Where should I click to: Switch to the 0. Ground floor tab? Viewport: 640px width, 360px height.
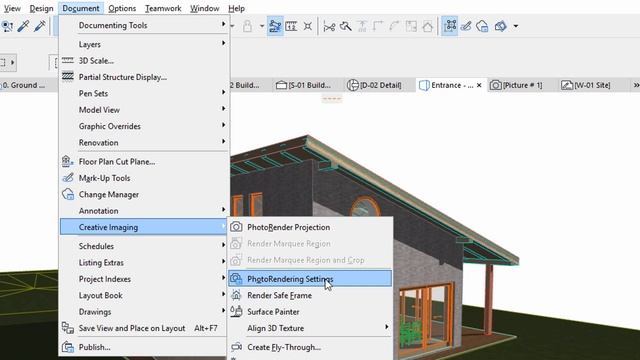click(24, 85)
